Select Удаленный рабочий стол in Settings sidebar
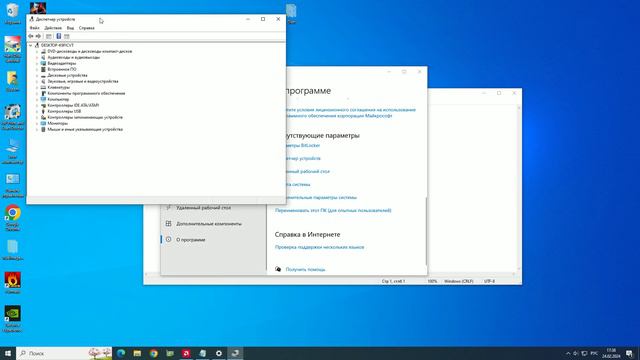Screen dimensions: 640x360 tap(203, 208)
